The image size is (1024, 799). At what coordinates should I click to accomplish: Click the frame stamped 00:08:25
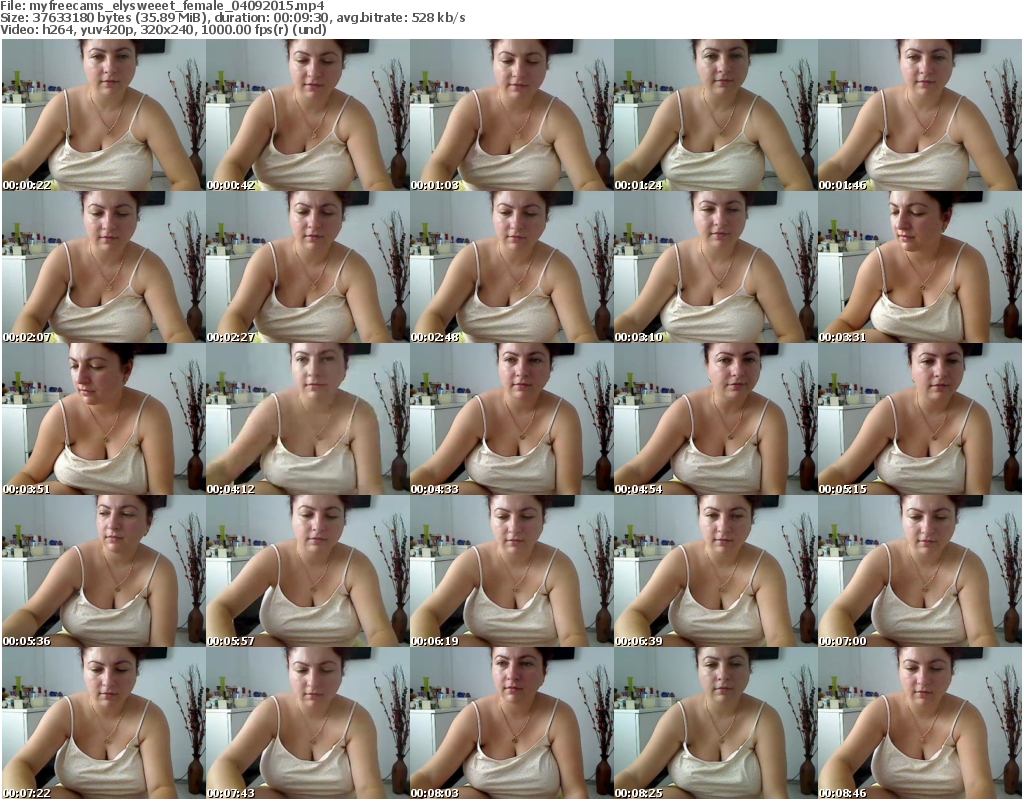click(x=715, y=723)
